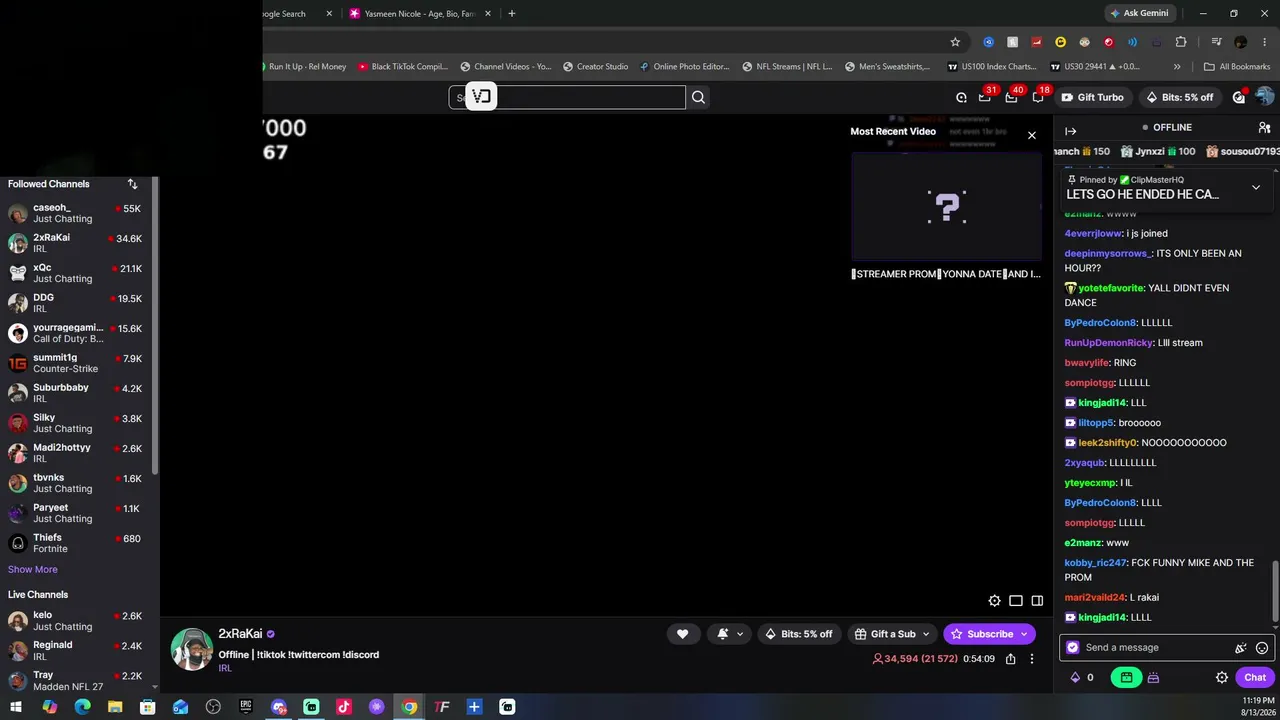
Task: Open kelo in Live Channels list
Action: coord(77,621)
